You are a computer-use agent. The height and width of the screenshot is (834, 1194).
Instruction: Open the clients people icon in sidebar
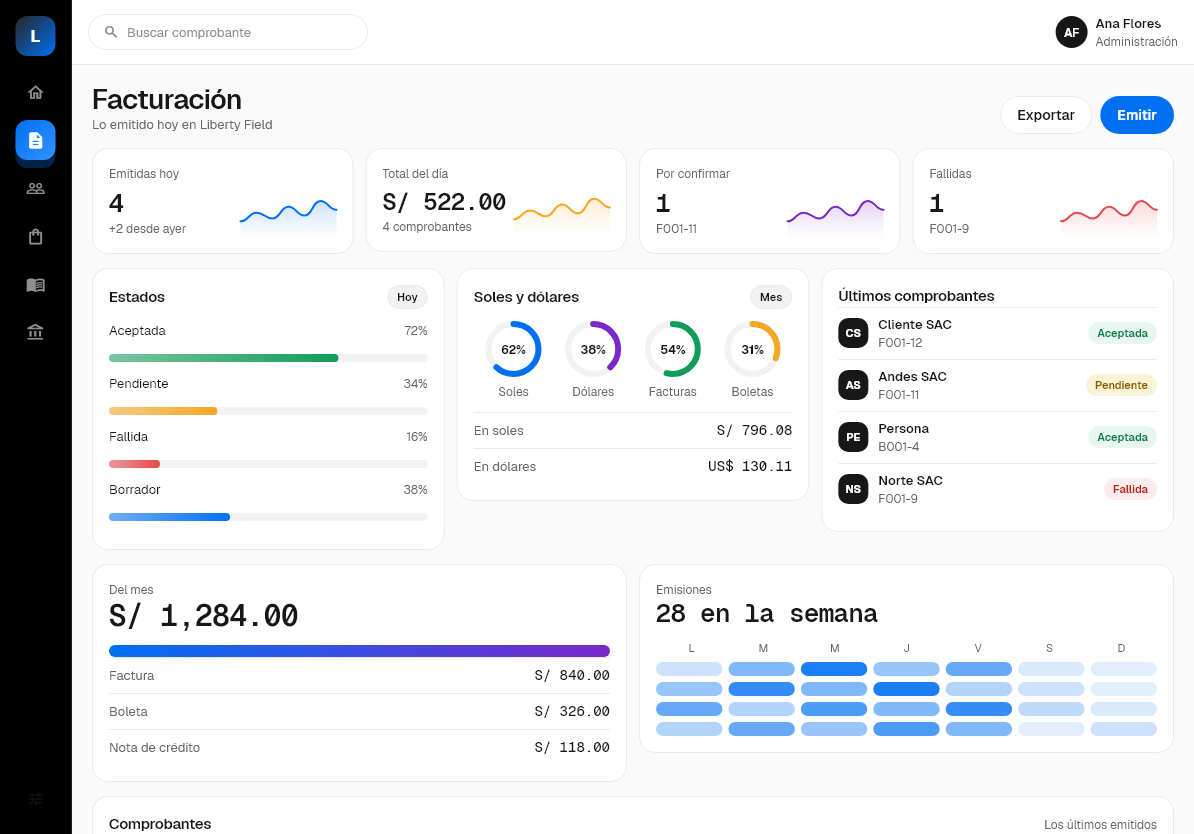click(x=35, y=189)
